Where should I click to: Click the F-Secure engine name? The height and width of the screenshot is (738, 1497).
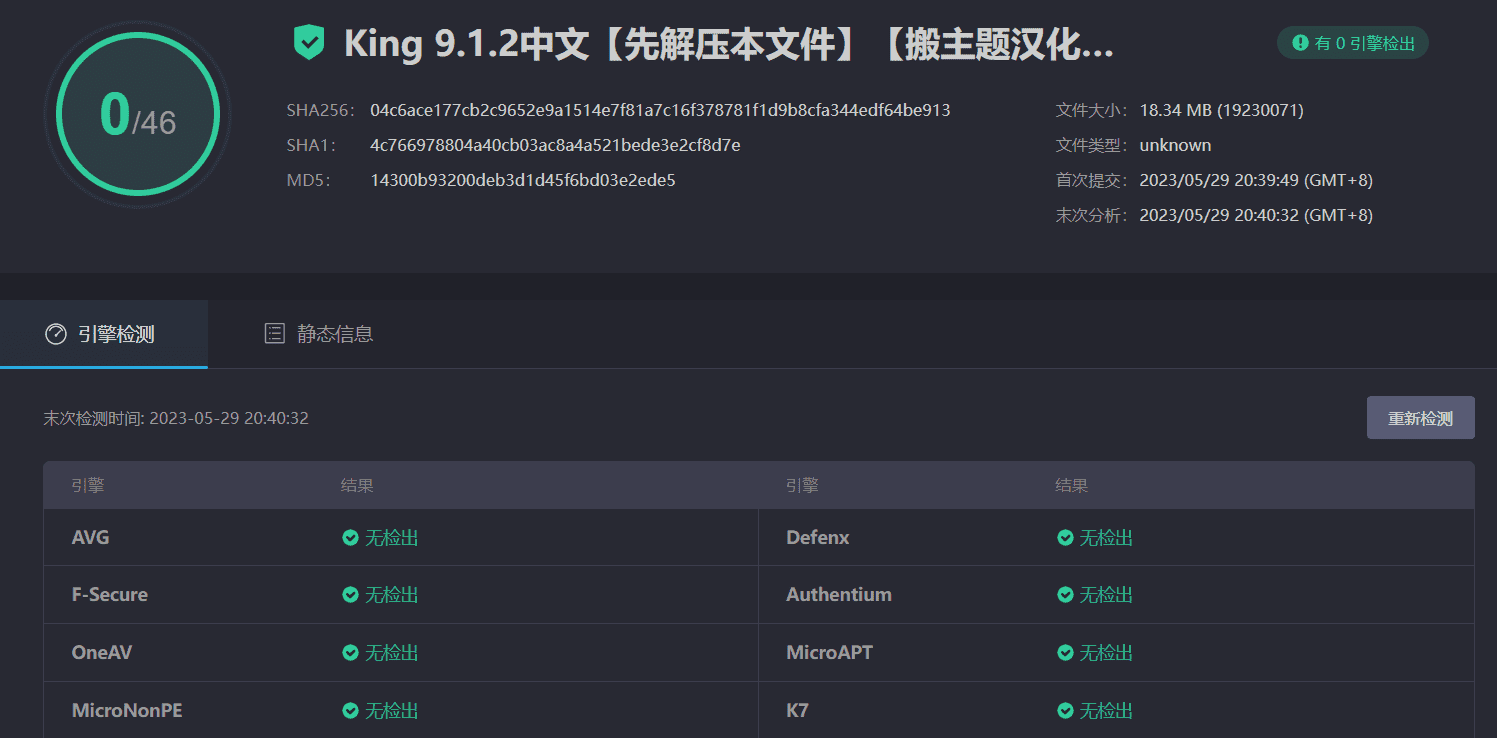point(110,595)
